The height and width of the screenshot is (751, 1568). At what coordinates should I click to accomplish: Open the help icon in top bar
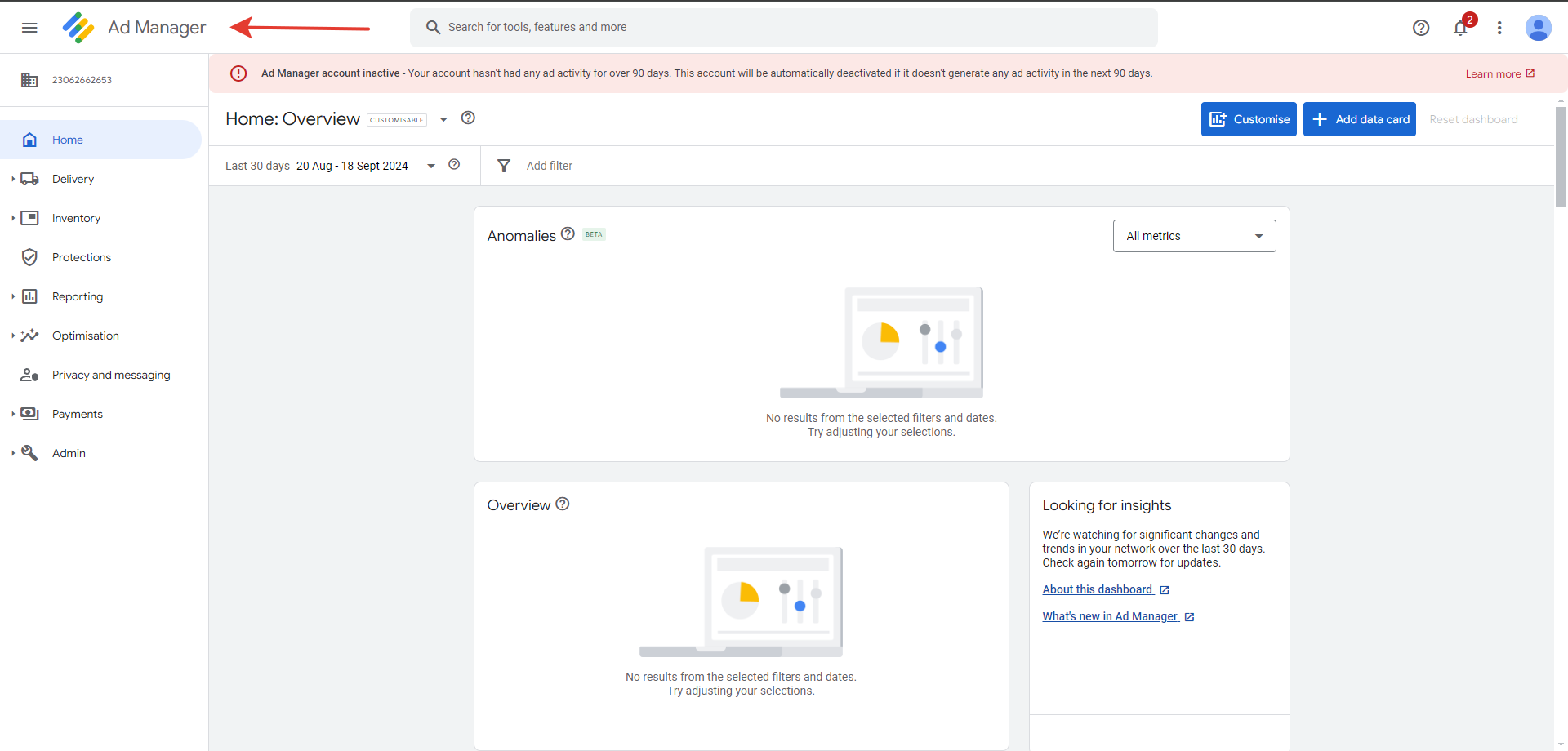coord(1421,28)
